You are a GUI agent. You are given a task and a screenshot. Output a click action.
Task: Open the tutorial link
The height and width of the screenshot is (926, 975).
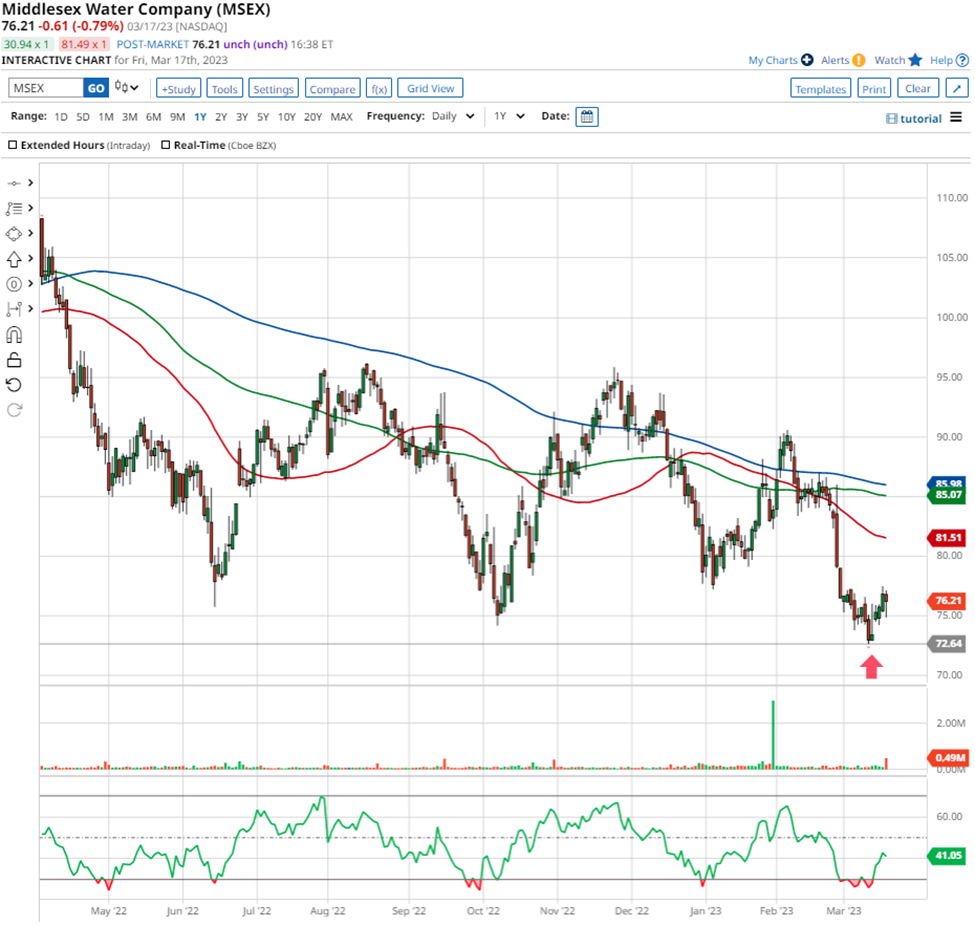914,118
